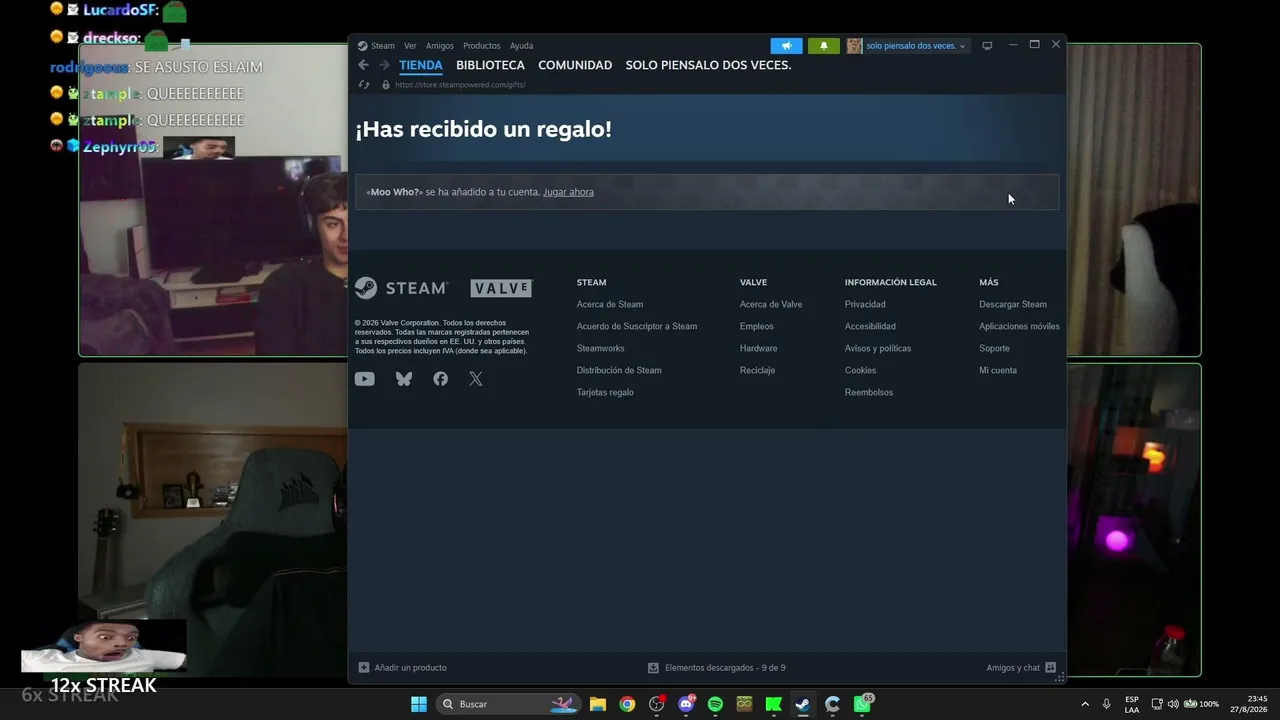Open Distribución de Steam link
The height and width of the screenshot is (720, 1280).
click(619, 370)
